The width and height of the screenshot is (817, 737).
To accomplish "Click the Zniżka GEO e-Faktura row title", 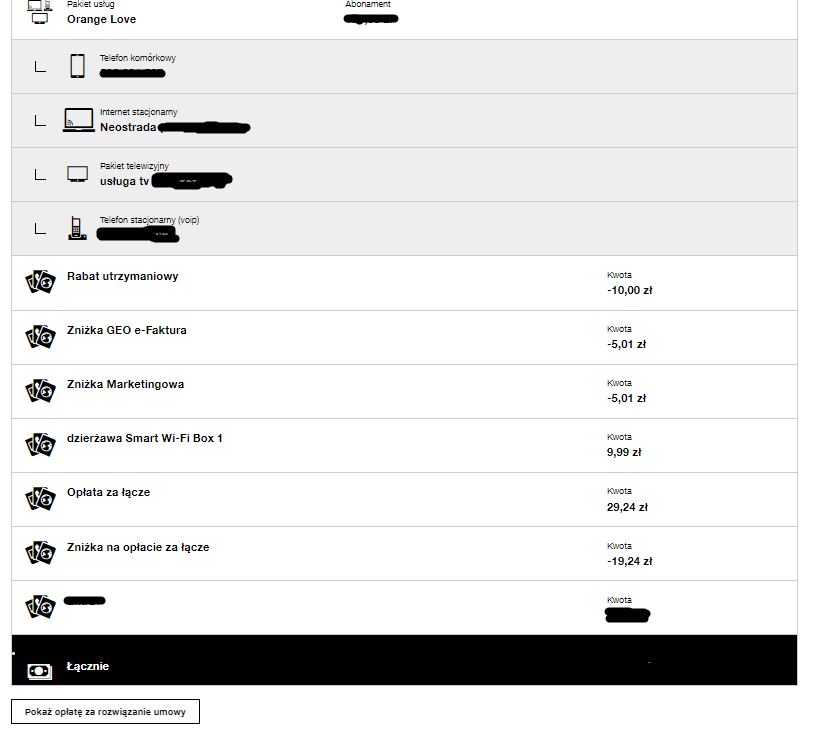I will (127, 330).
